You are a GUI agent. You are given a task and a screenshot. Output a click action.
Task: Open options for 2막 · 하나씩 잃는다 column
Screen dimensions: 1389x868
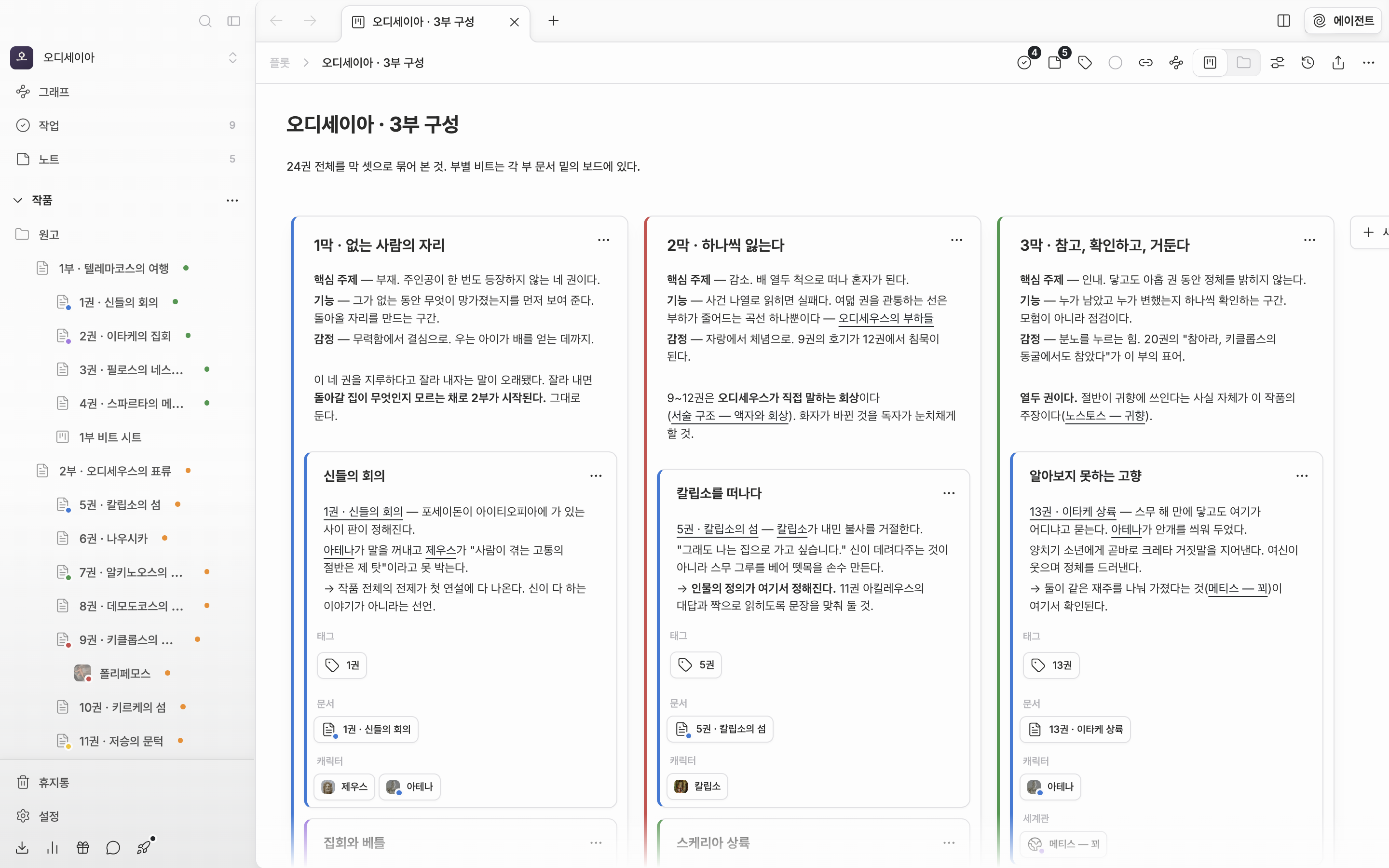pos(956,240)
